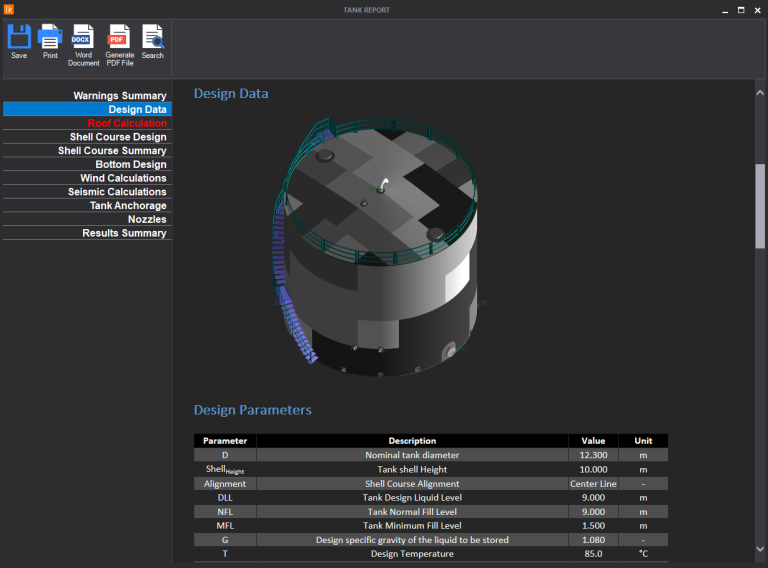Click the DLL parameter cell
The width and height of the screenshot is (768, 568).
[x=225, y=497]
